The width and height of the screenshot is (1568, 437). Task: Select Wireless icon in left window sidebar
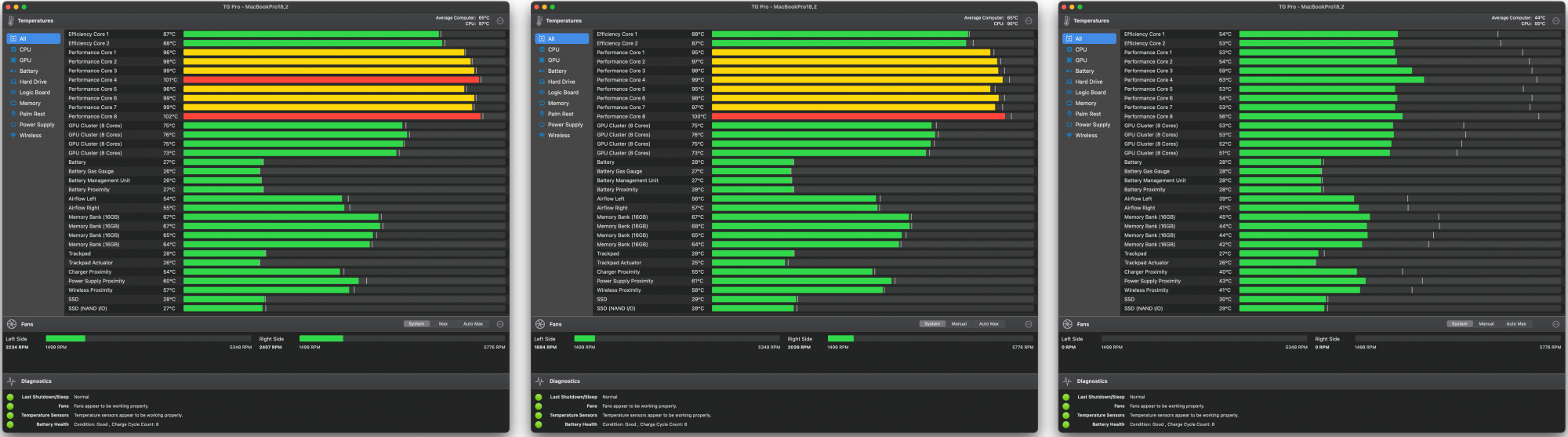pos(13,136)
